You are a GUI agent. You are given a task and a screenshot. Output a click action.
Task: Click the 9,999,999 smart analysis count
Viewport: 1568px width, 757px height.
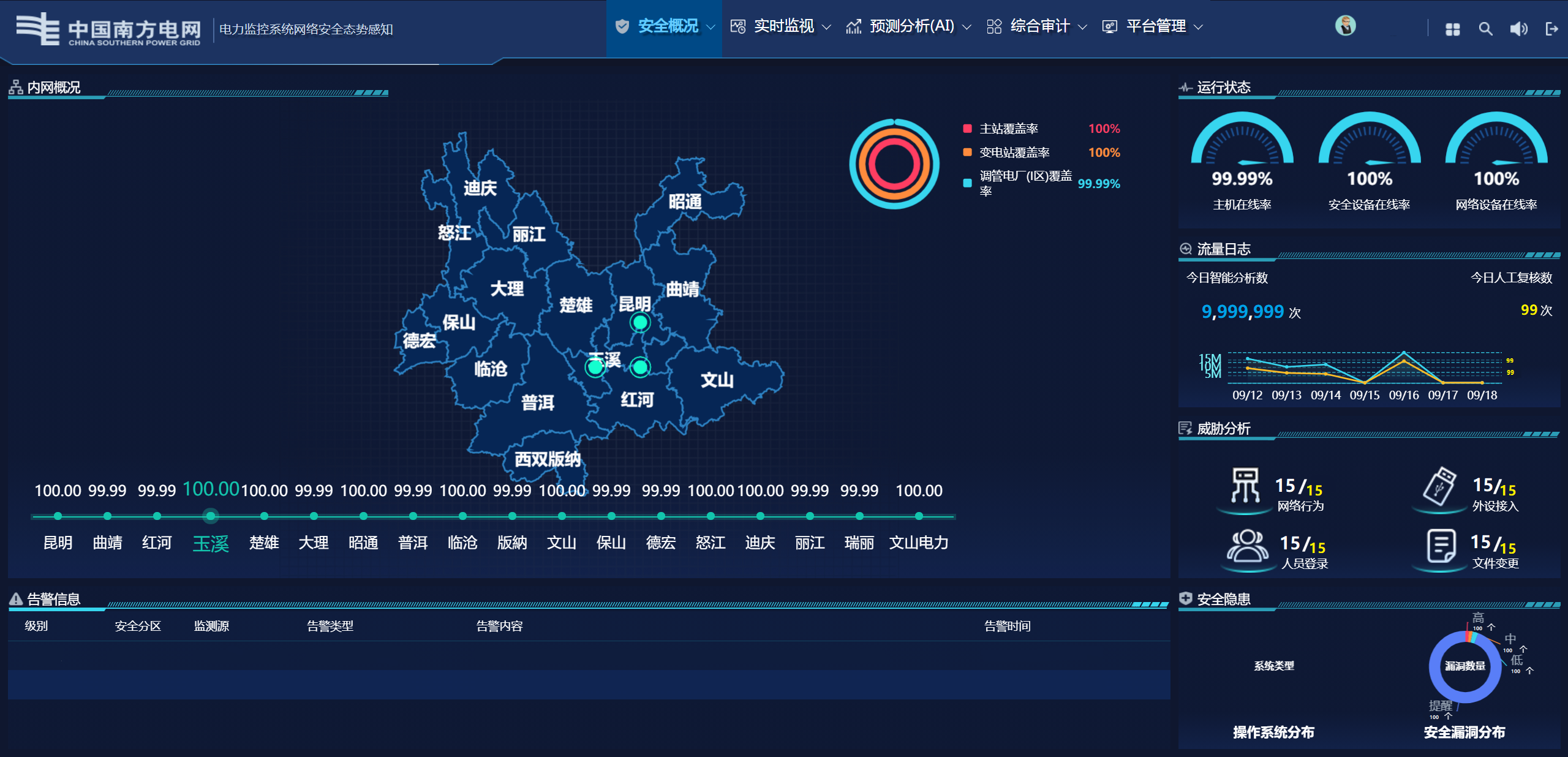click(1243, 312)
